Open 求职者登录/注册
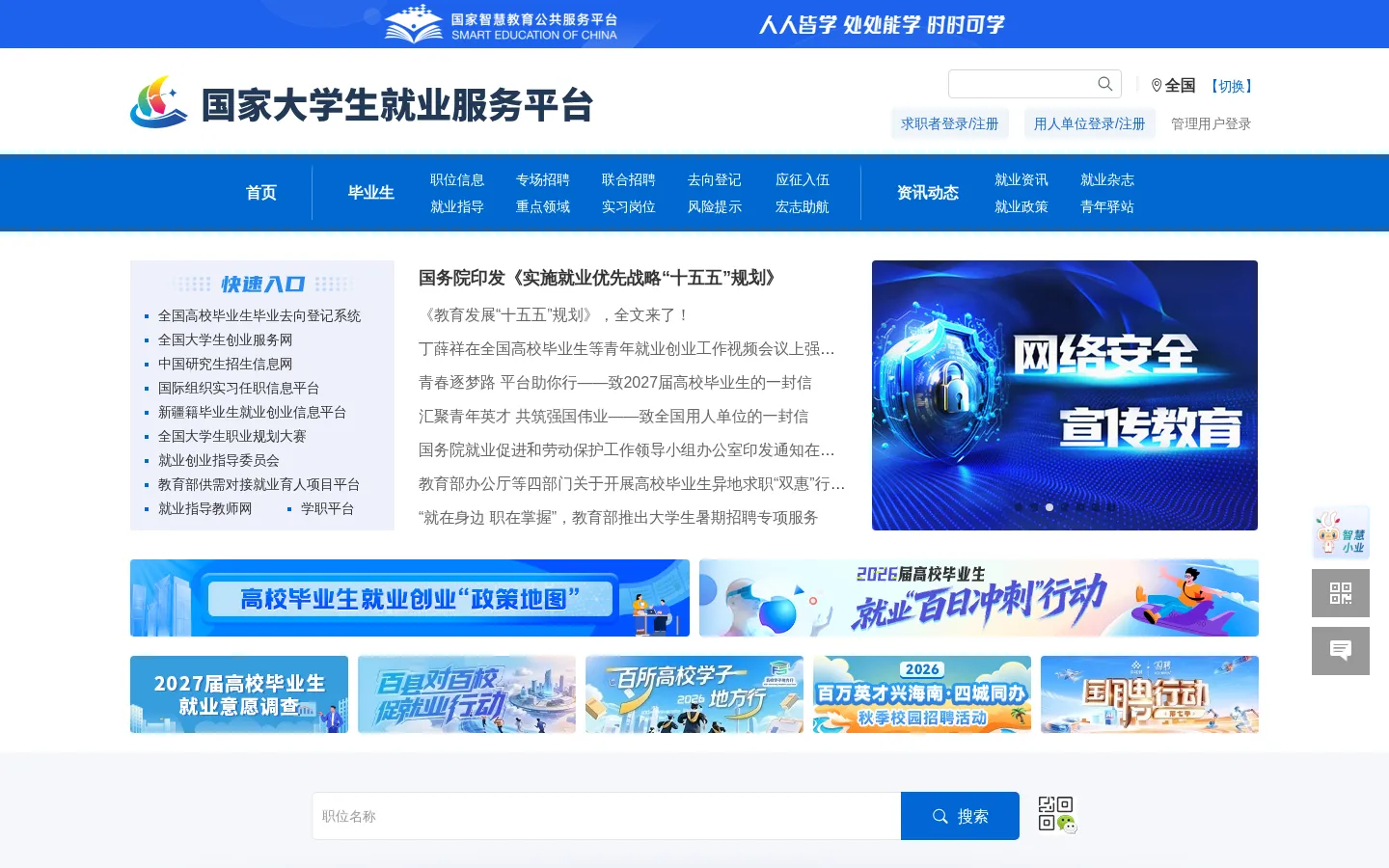1389x868 pixels. click(949, 123)
